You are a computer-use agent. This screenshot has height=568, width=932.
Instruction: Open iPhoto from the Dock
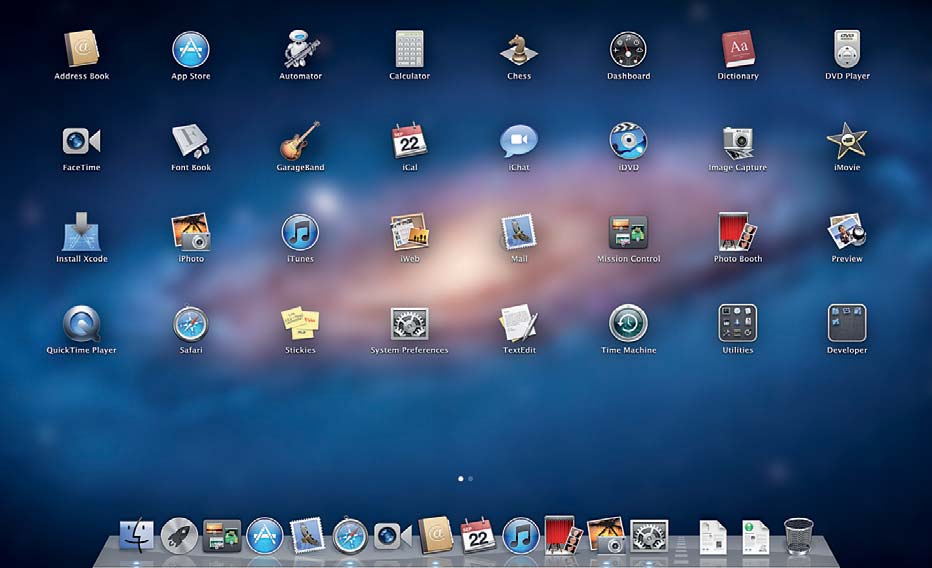tap(606, 535)
